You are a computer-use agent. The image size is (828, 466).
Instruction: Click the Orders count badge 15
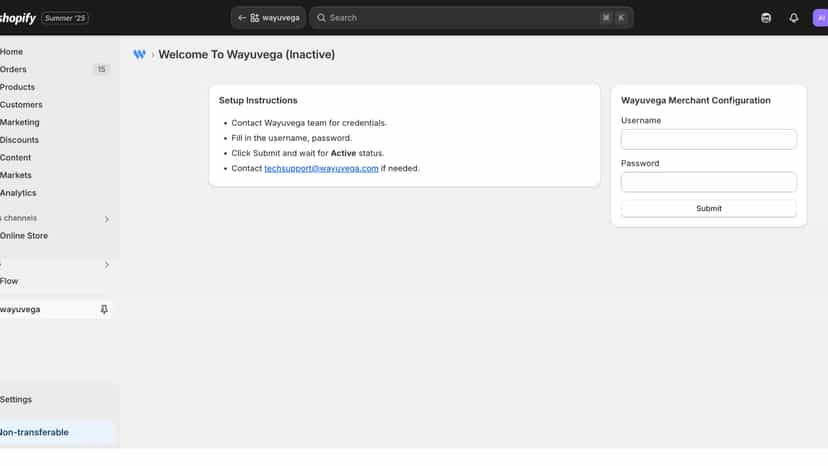(101, 69)
